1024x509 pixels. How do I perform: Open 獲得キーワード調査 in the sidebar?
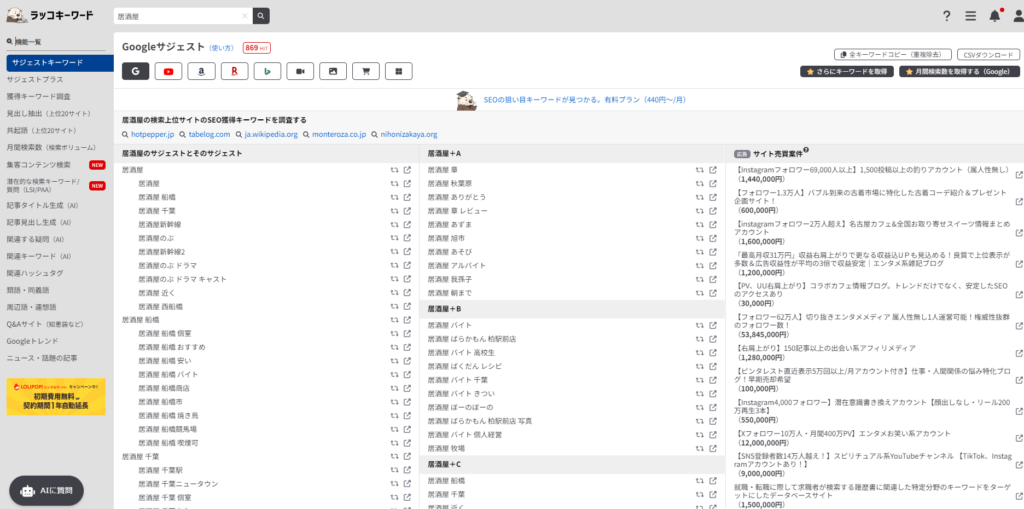[39, 97]
